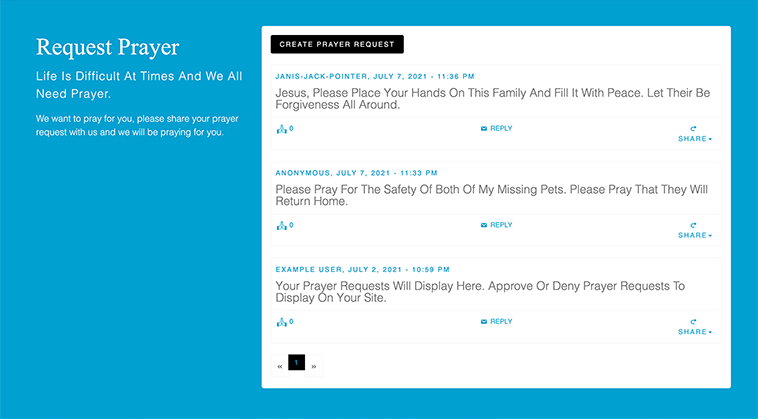
Task: Expand Share dropdown on missing pets request
Action: pyautogui.click(x=695, y=235)
